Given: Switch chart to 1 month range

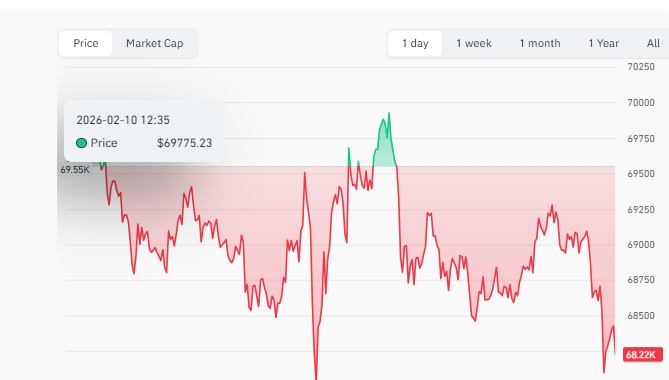Looking at the screenshot, I should 540,43.
